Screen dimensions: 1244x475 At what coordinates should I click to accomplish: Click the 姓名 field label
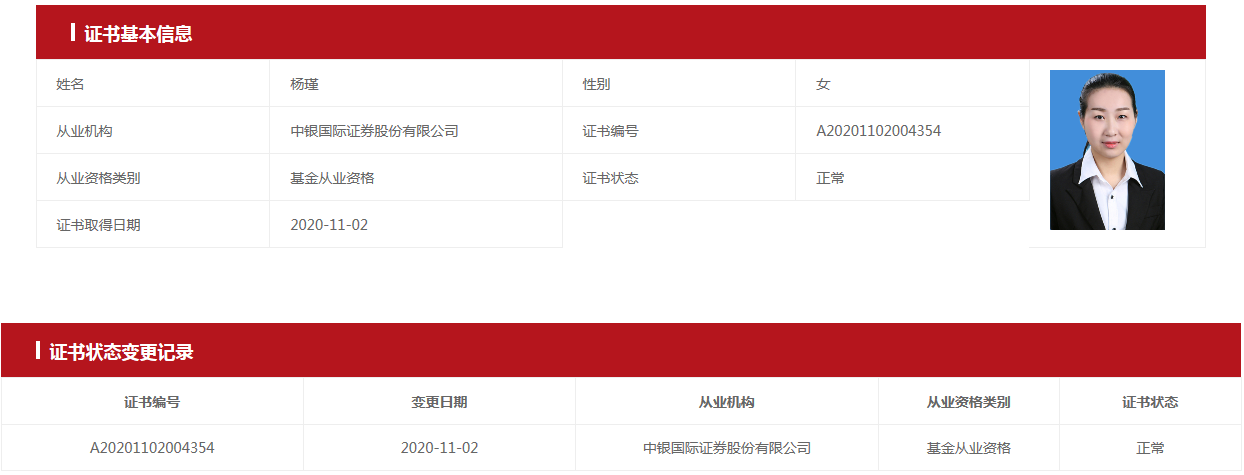70,84
